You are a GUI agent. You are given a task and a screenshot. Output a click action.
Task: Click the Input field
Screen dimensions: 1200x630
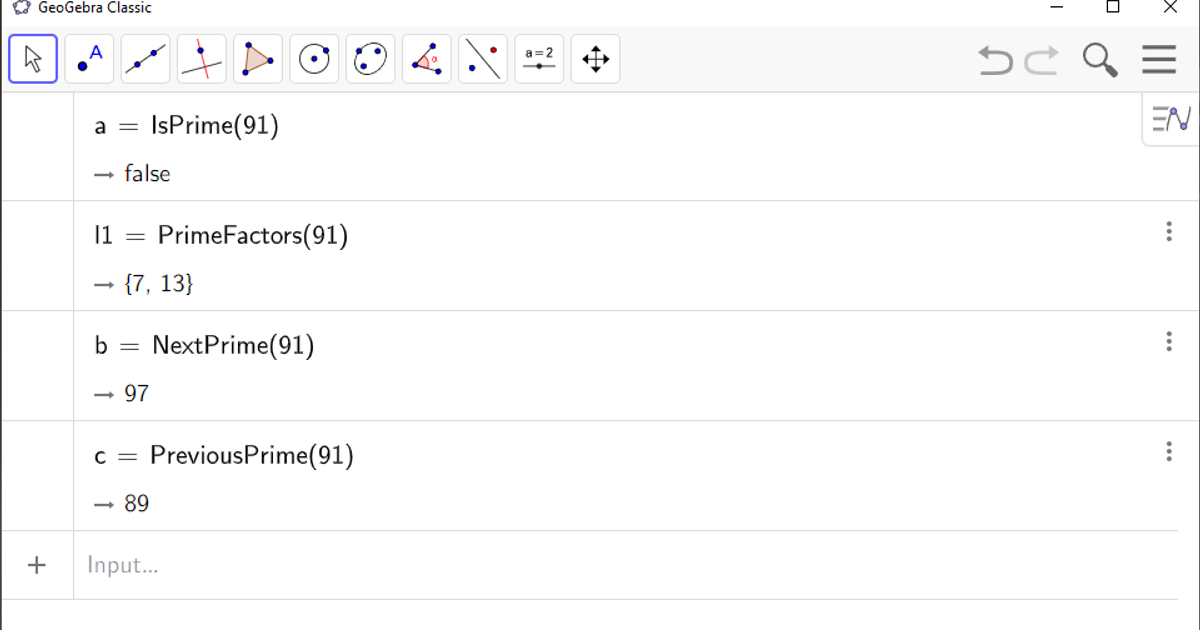coord(300,565)
